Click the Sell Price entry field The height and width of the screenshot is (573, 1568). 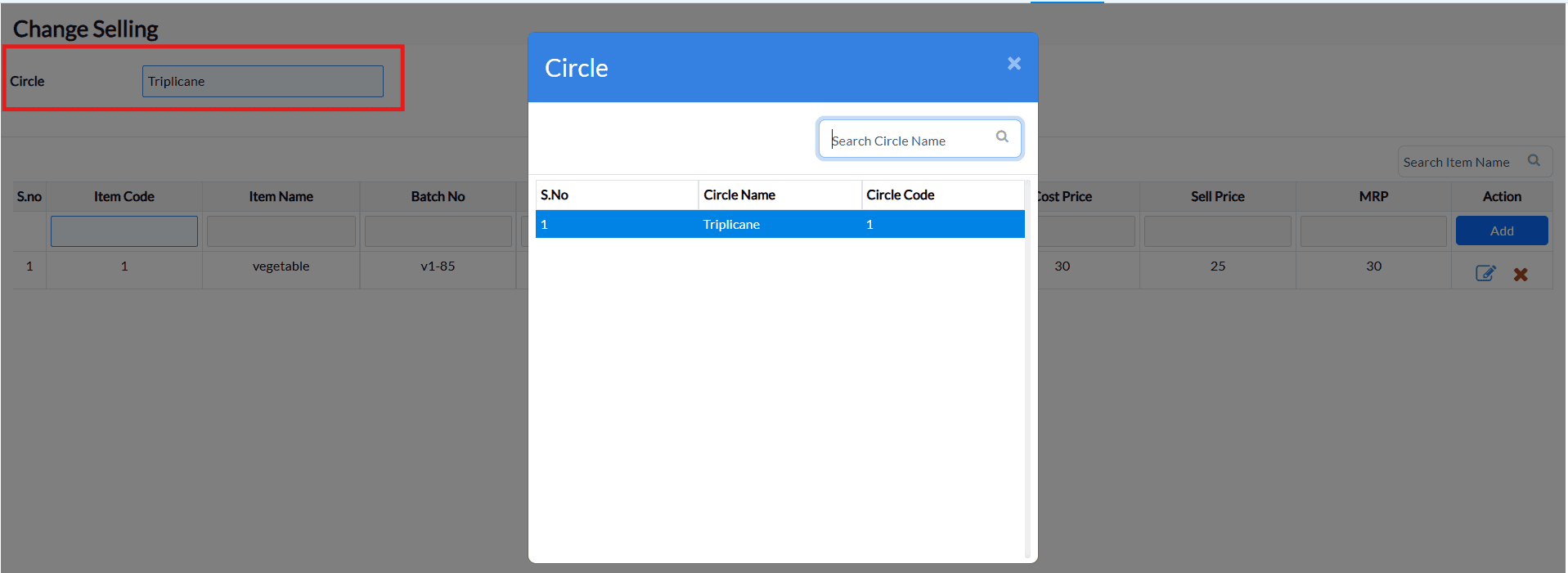click(x=1217, y=231)
